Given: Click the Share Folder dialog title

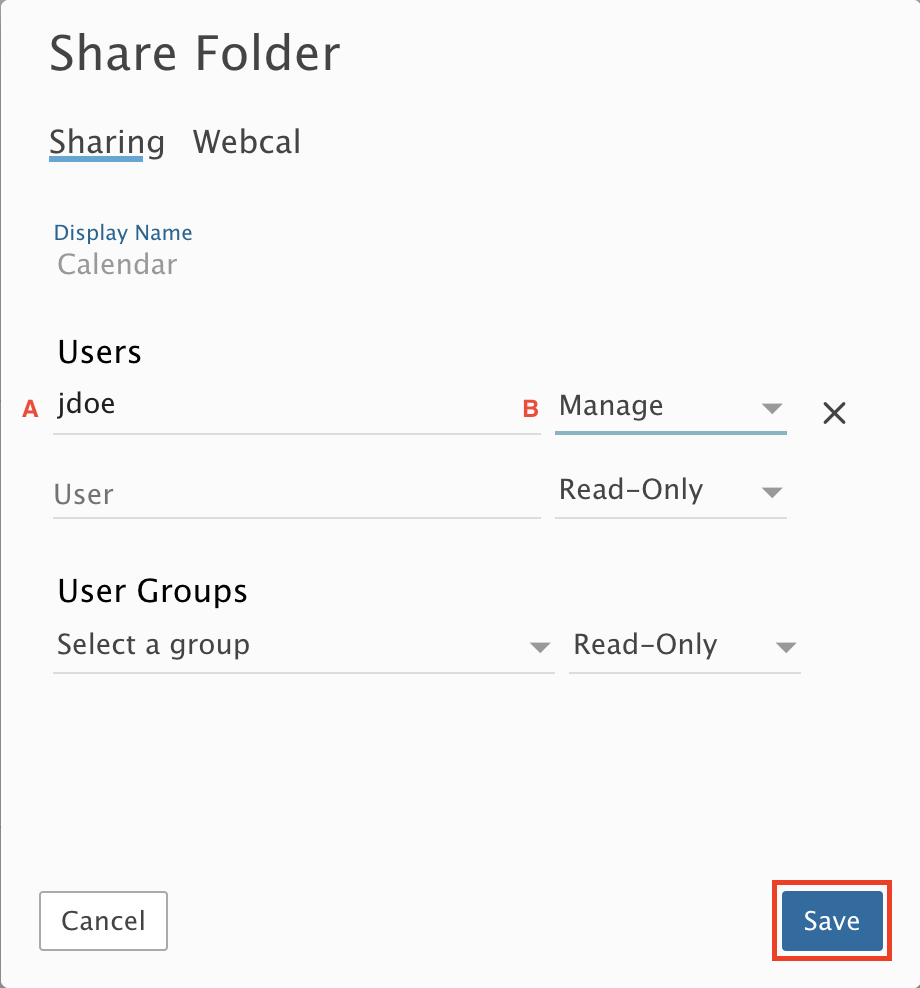Looking at the screenshot, I should click(195, 54).
